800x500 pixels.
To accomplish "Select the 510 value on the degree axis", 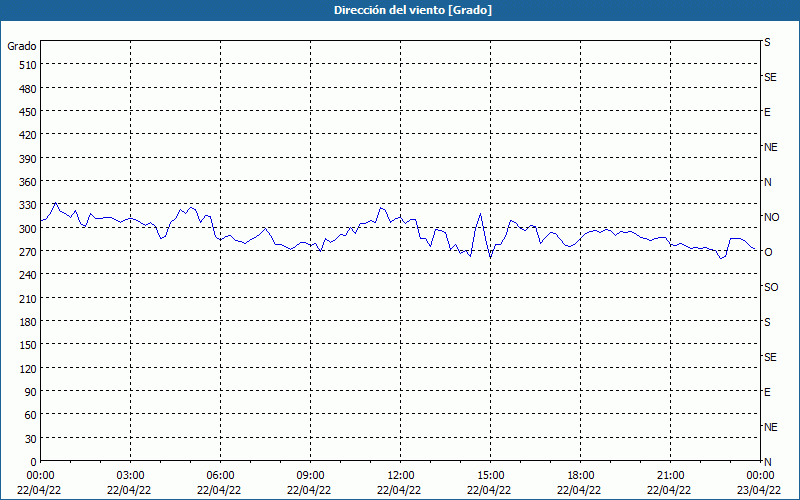I will point(28,65).
